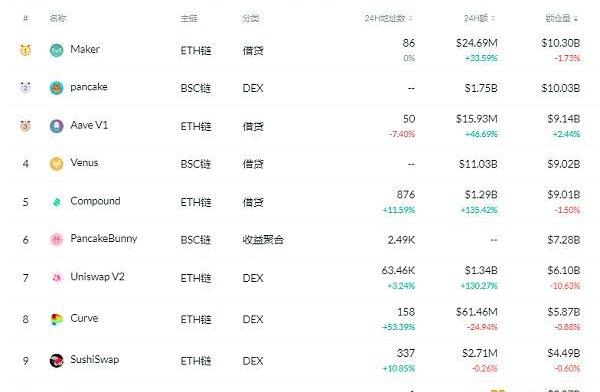
Task: Click the Compound logo icon
Action: tap(57, 202)
